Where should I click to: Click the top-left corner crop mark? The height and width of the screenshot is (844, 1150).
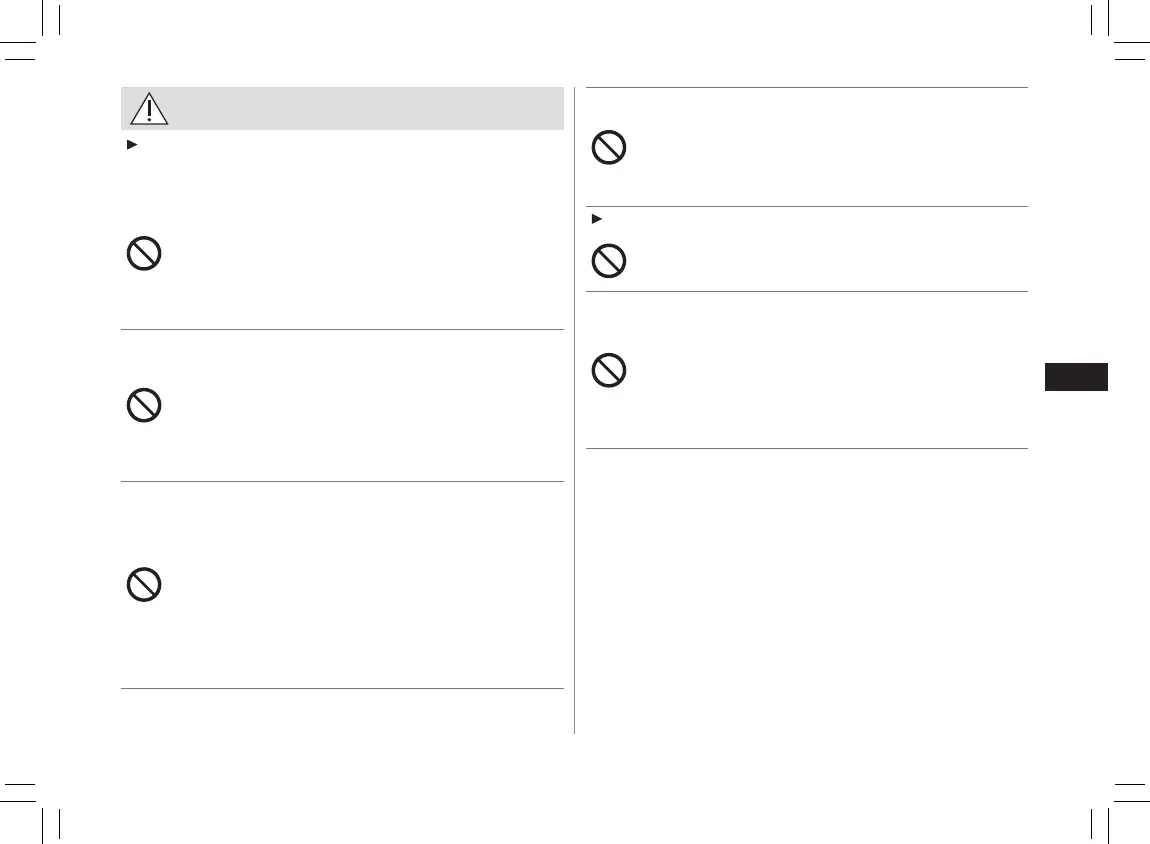(38, 42)
